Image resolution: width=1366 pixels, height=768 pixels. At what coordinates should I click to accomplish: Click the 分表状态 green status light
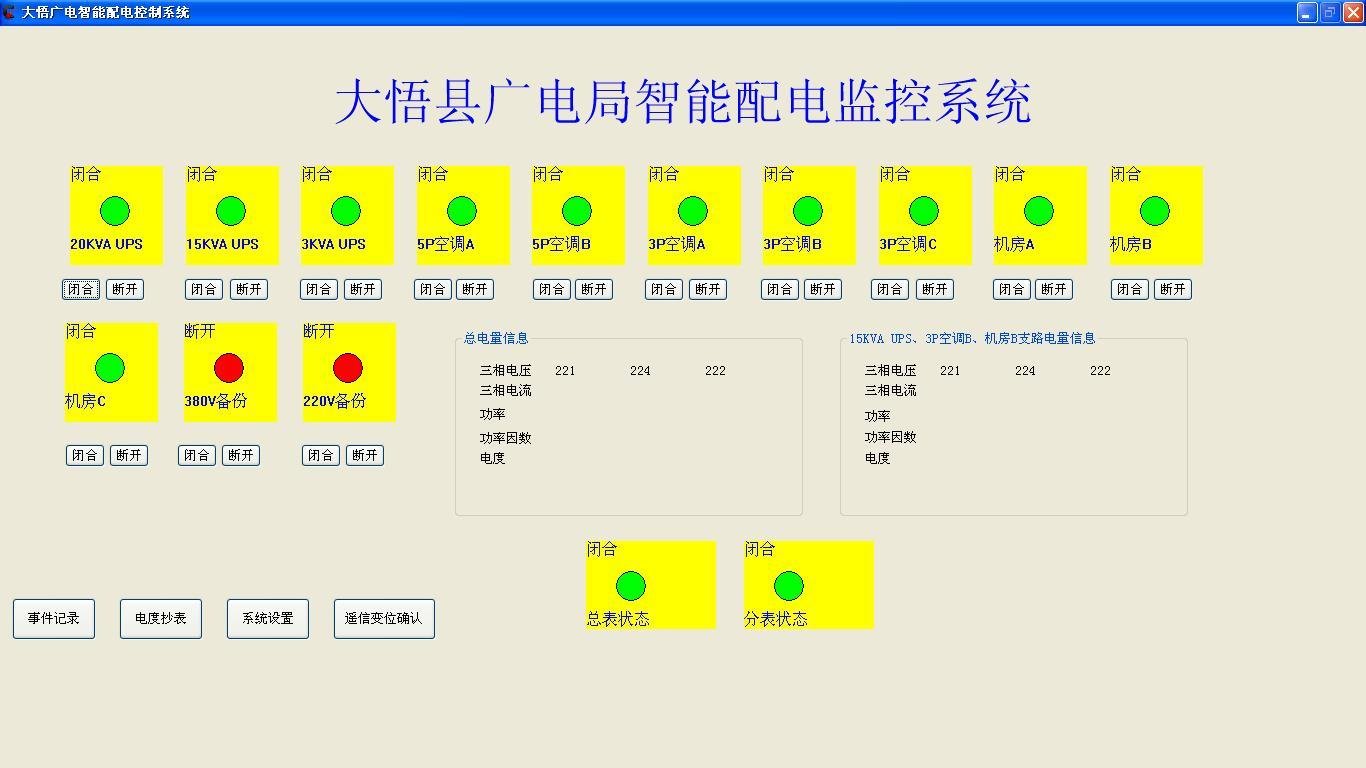(x=789, y=586)
